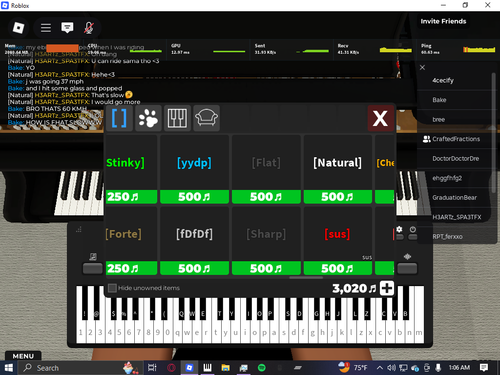Screen dimensions: 500x375
Task: Select the [fDfDf] chat tag item
Action: click(194, 234)
